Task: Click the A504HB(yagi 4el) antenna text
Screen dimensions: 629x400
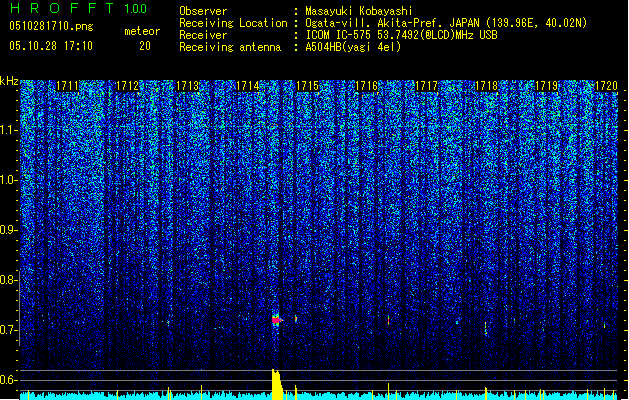Action: (353, 47)
